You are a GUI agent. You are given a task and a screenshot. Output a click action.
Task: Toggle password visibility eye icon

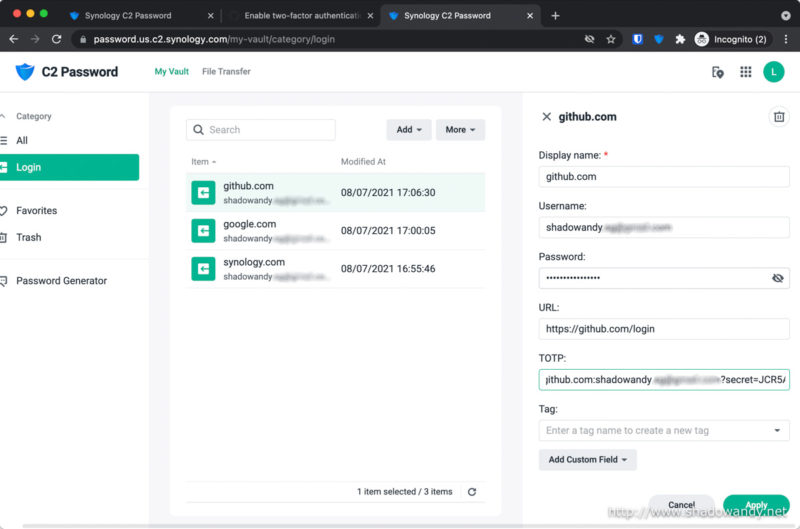click(x=777, y=278)
